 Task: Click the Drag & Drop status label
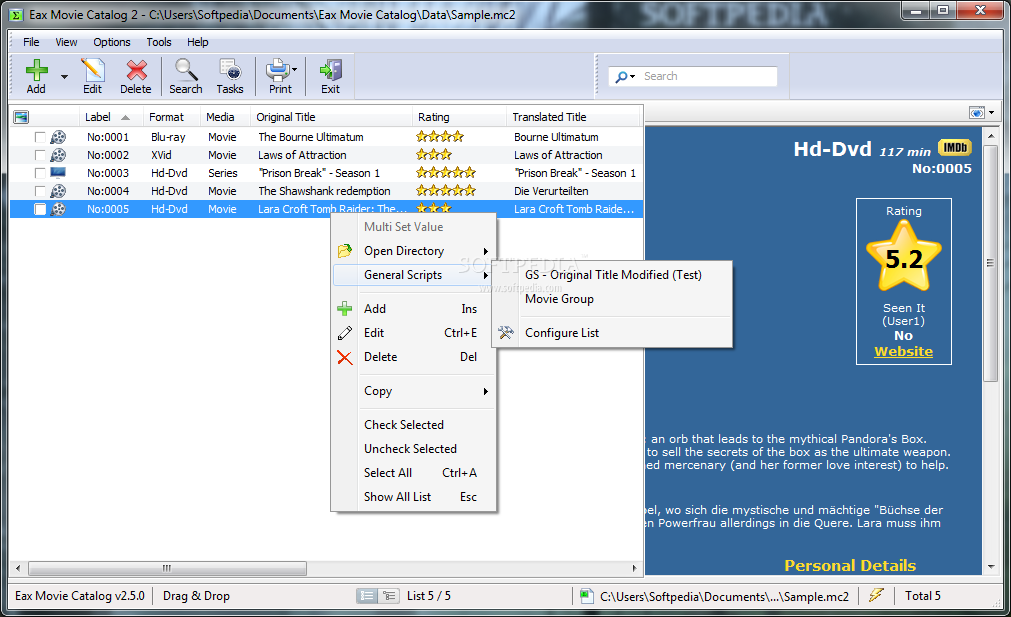click(196, 596)
